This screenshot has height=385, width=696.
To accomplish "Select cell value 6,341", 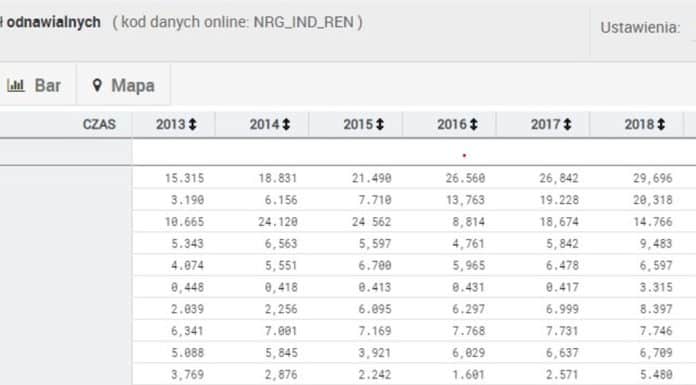I will [x=188, y=330].
